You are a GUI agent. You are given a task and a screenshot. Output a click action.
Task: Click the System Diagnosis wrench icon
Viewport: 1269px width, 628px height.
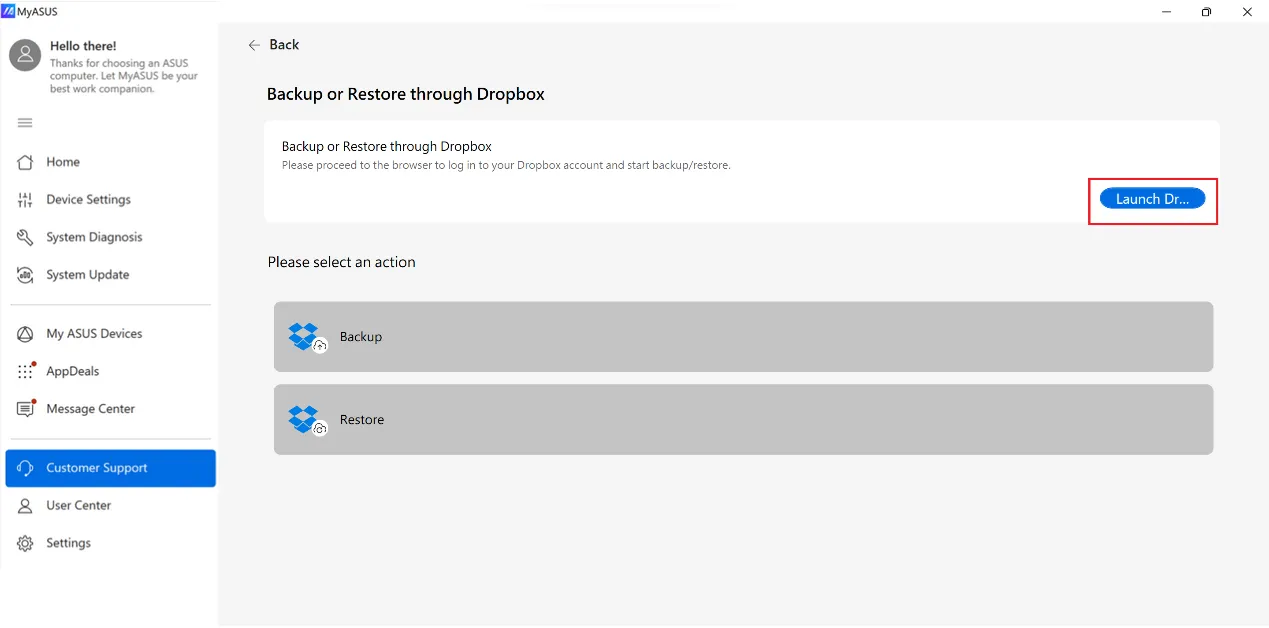[x=24, y=237]
